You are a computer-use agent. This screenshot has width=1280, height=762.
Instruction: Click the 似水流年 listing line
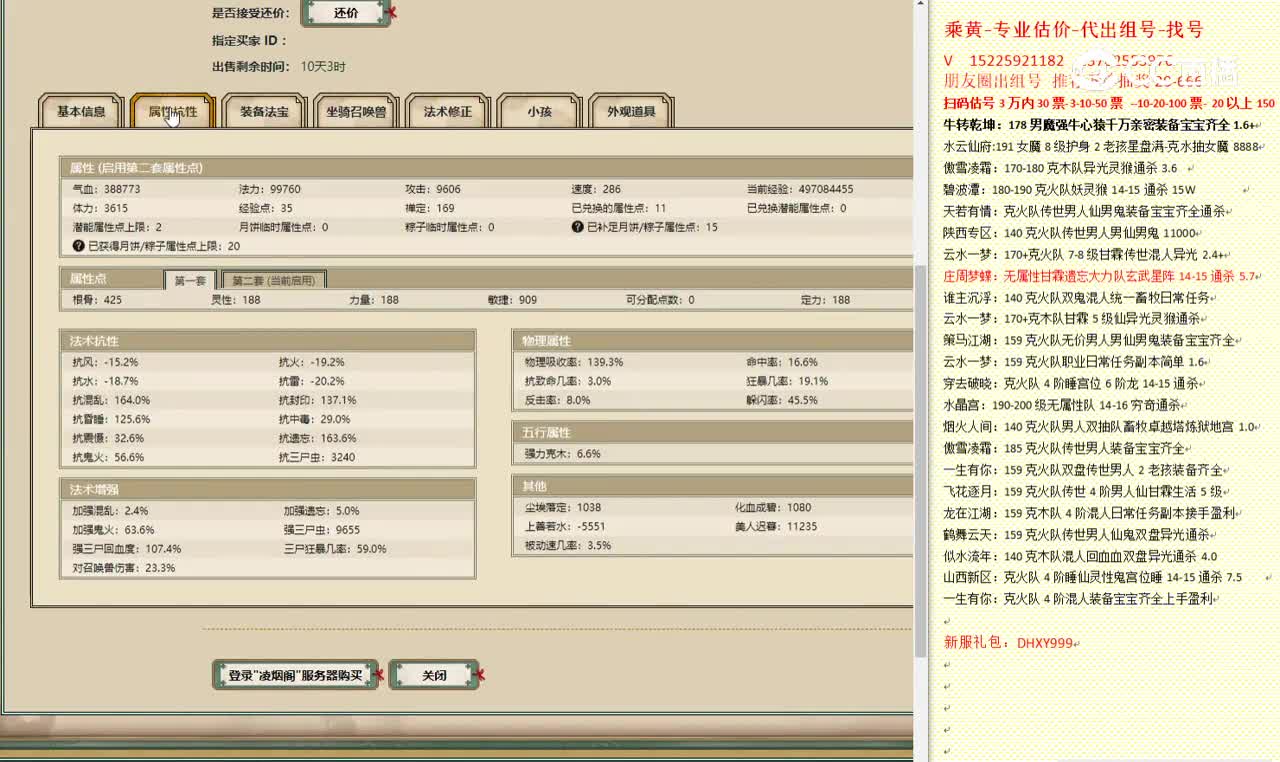pos(1080,556)
